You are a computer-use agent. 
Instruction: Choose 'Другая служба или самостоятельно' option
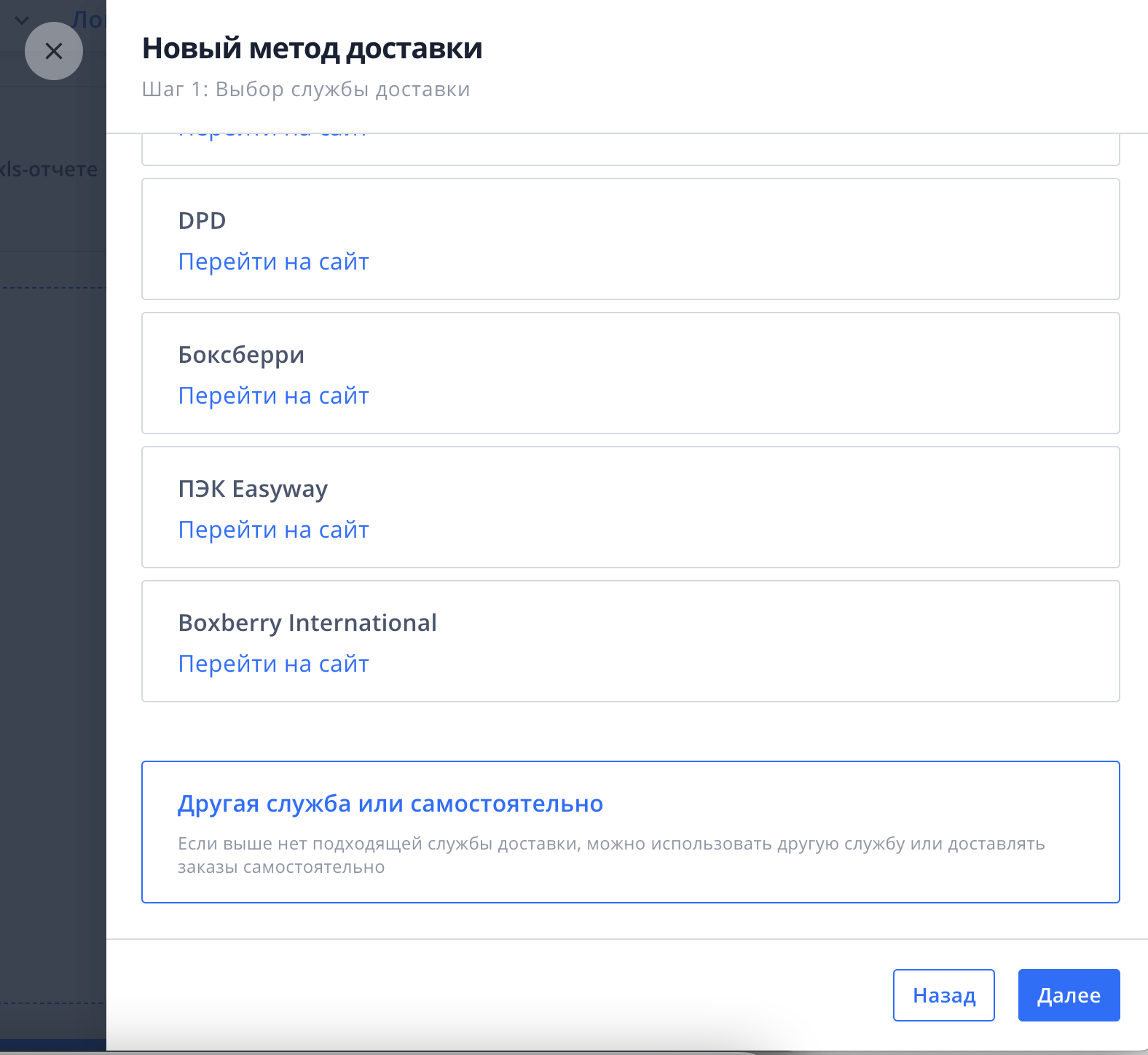point(630,832)
